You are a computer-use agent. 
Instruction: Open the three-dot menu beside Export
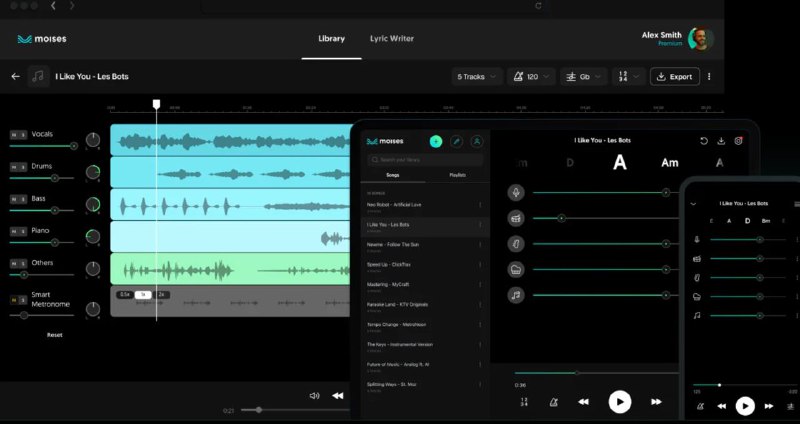[709, 77]
